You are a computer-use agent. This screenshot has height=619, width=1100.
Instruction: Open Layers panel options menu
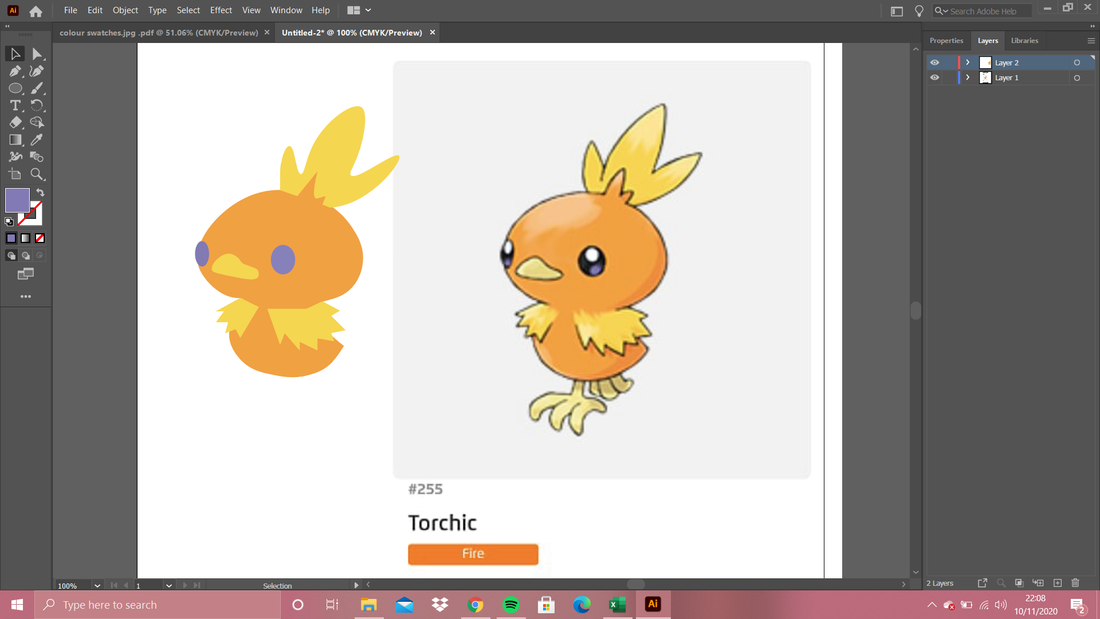click(x=1091, y=41)
